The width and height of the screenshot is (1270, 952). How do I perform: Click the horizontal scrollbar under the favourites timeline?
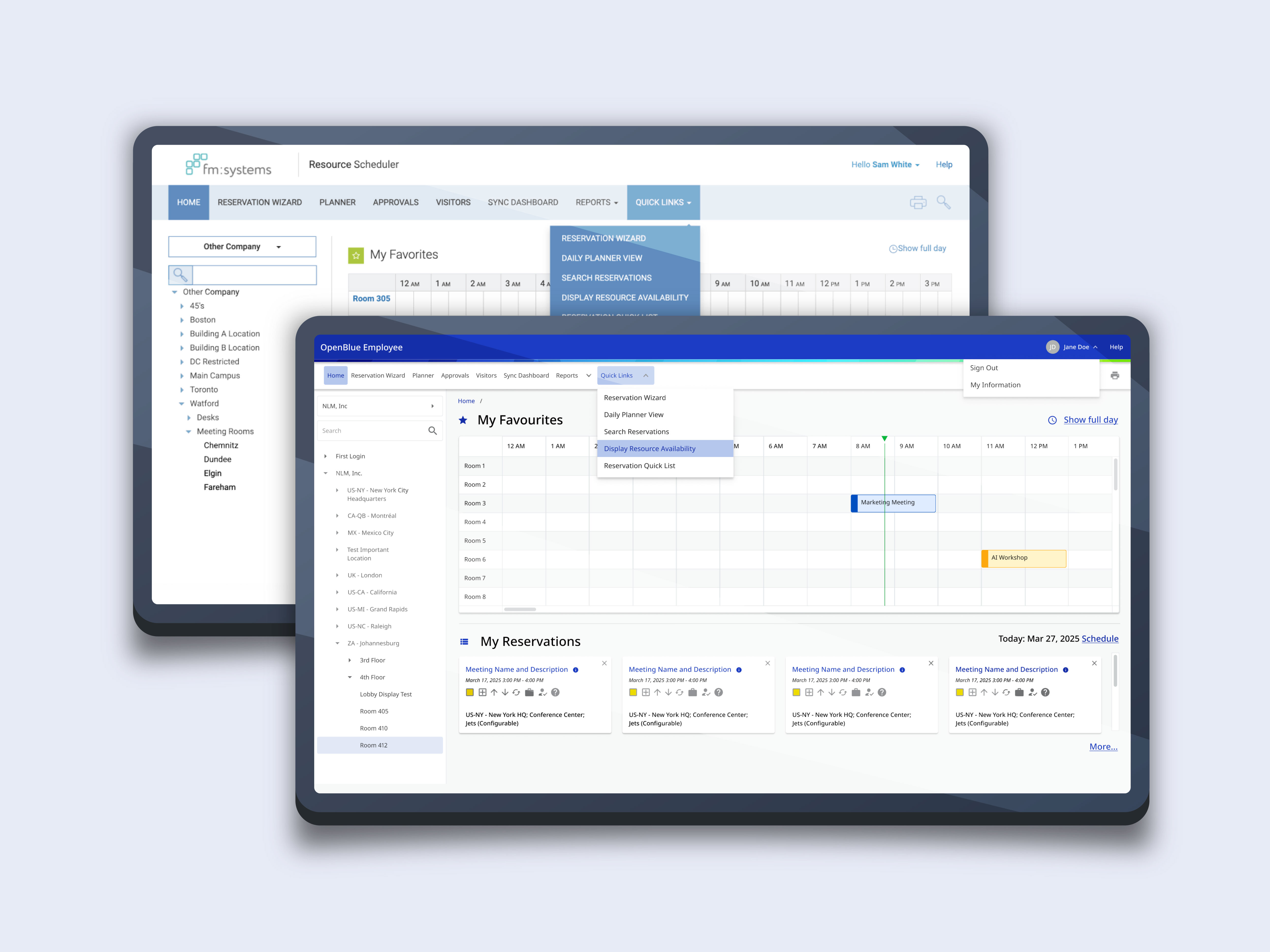point(520,610)
